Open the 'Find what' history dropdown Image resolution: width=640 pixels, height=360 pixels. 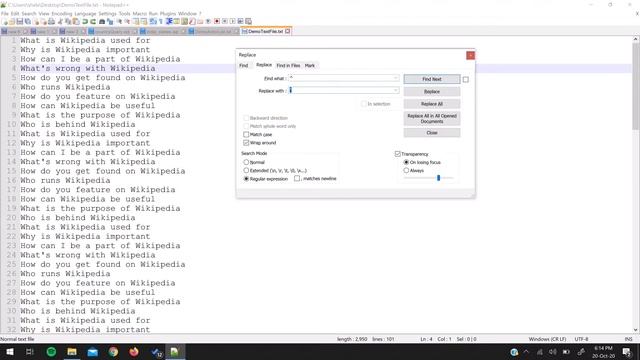[x=396, y=78]
